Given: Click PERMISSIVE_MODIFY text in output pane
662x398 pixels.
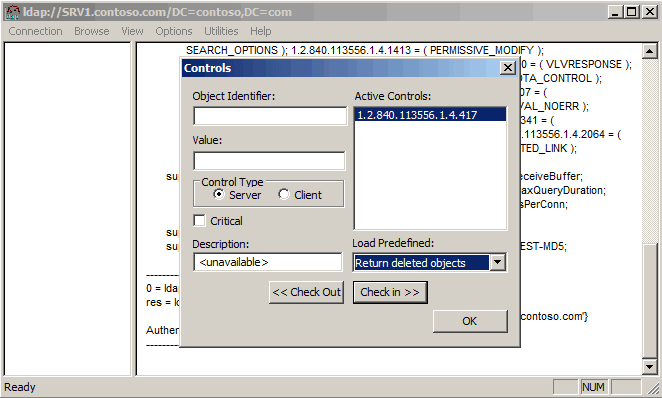Looking at the screenshot, I should click(x=482, y=50).
